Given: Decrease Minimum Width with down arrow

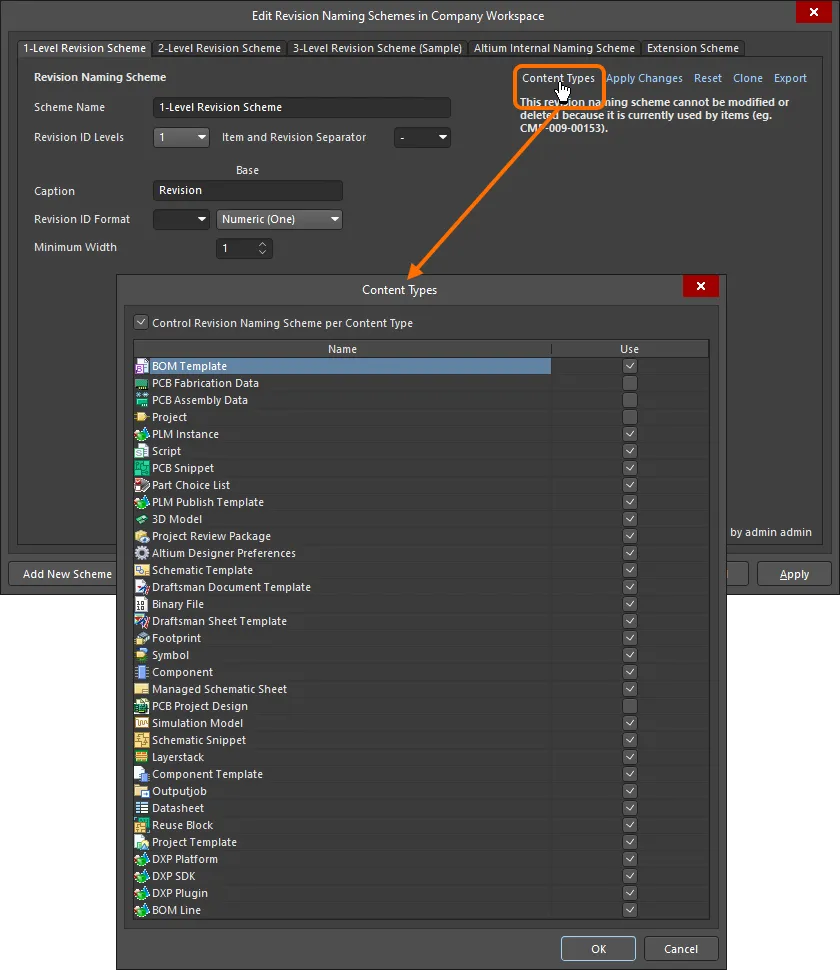Looking at the screenshot, I should coord(262,252).
